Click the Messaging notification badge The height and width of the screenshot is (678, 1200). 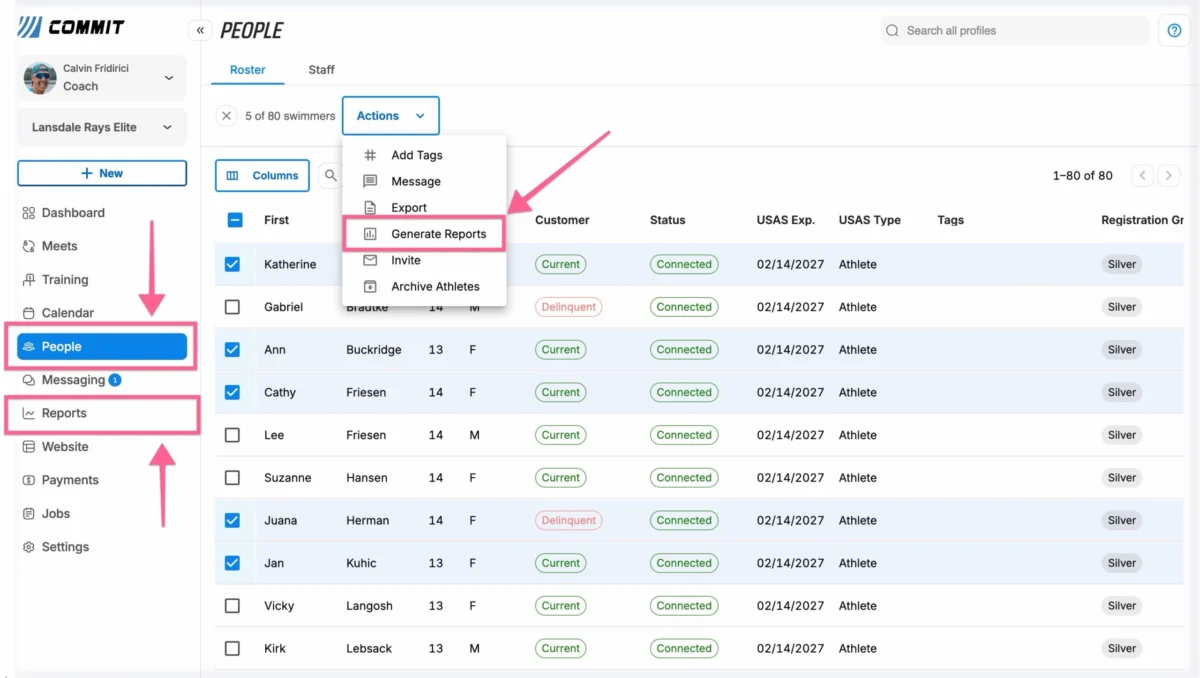115,380
